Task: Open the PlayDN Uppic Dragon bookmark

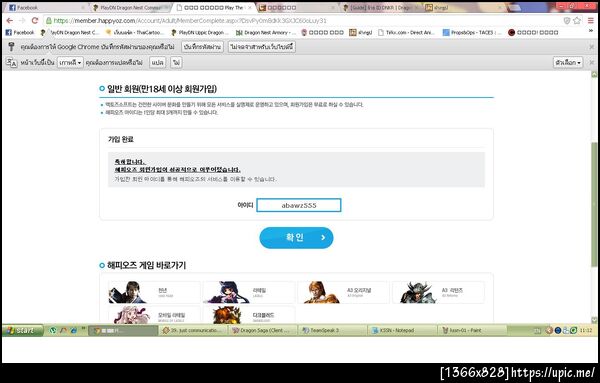Action: (199, 33)
